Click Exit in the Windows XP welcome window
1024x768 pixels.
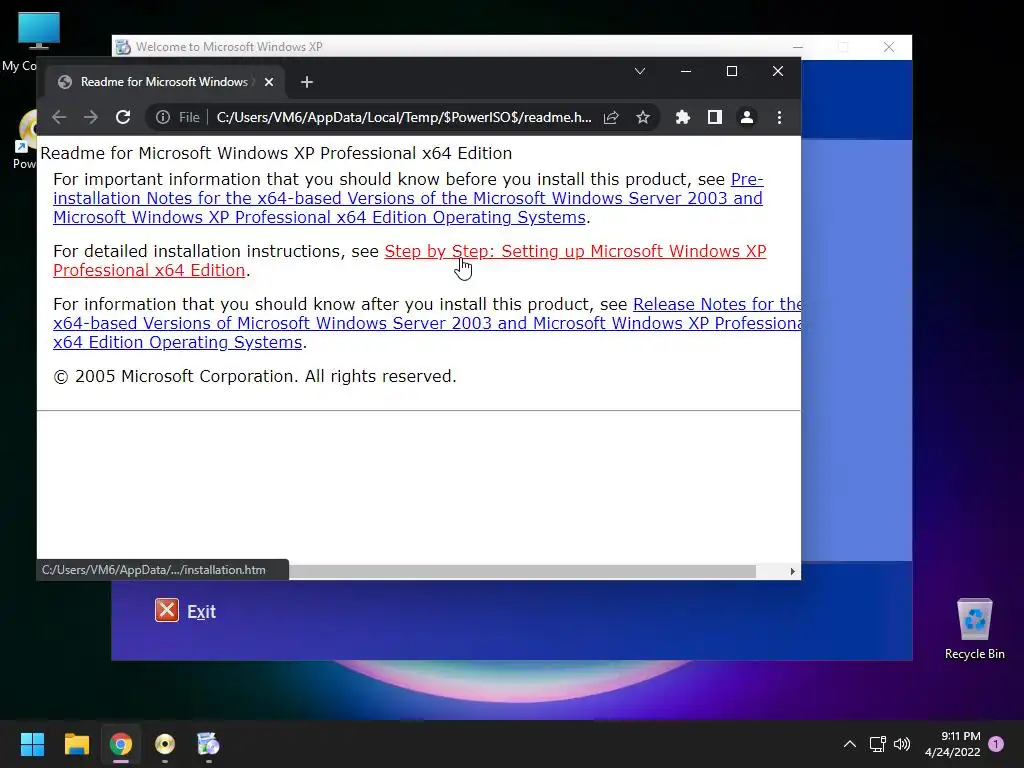pyautogui.click(x=201, y=612)
